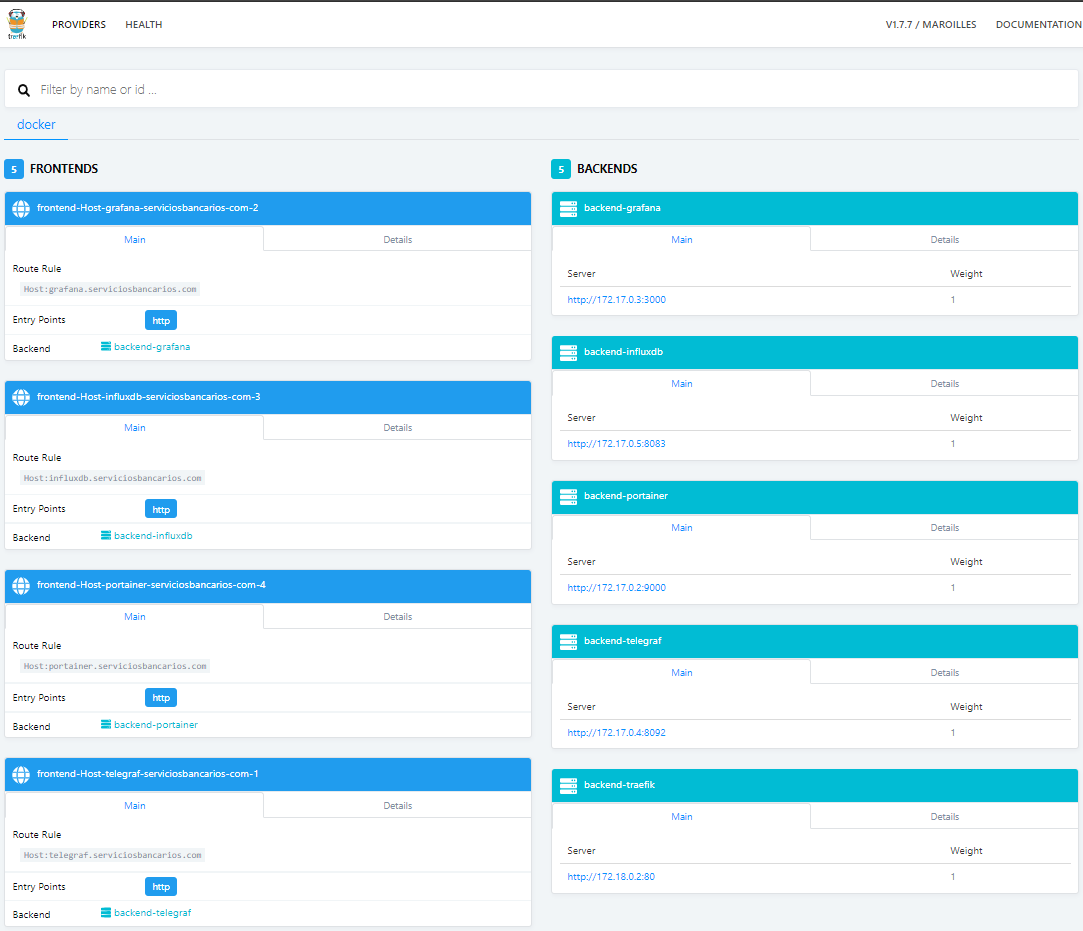Image resolution: width=1083 pixels, height=931 pixels.
Task: Click server icon in backend-influxdb header
Action: coord(568,352)
